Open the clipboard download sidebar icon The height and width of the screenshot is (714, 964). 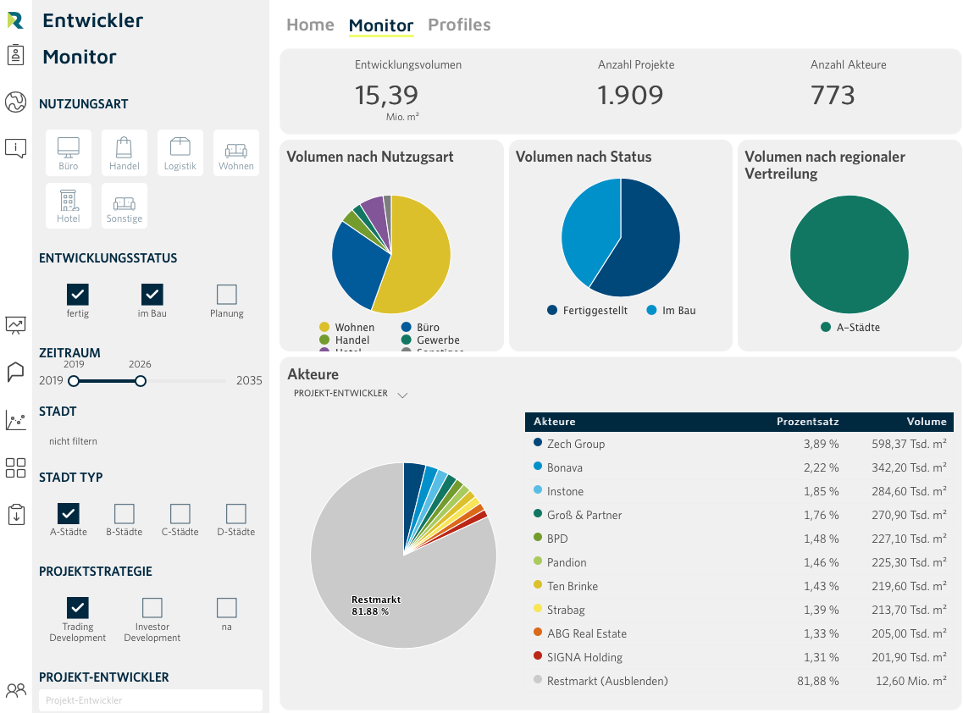coord(16,514)
